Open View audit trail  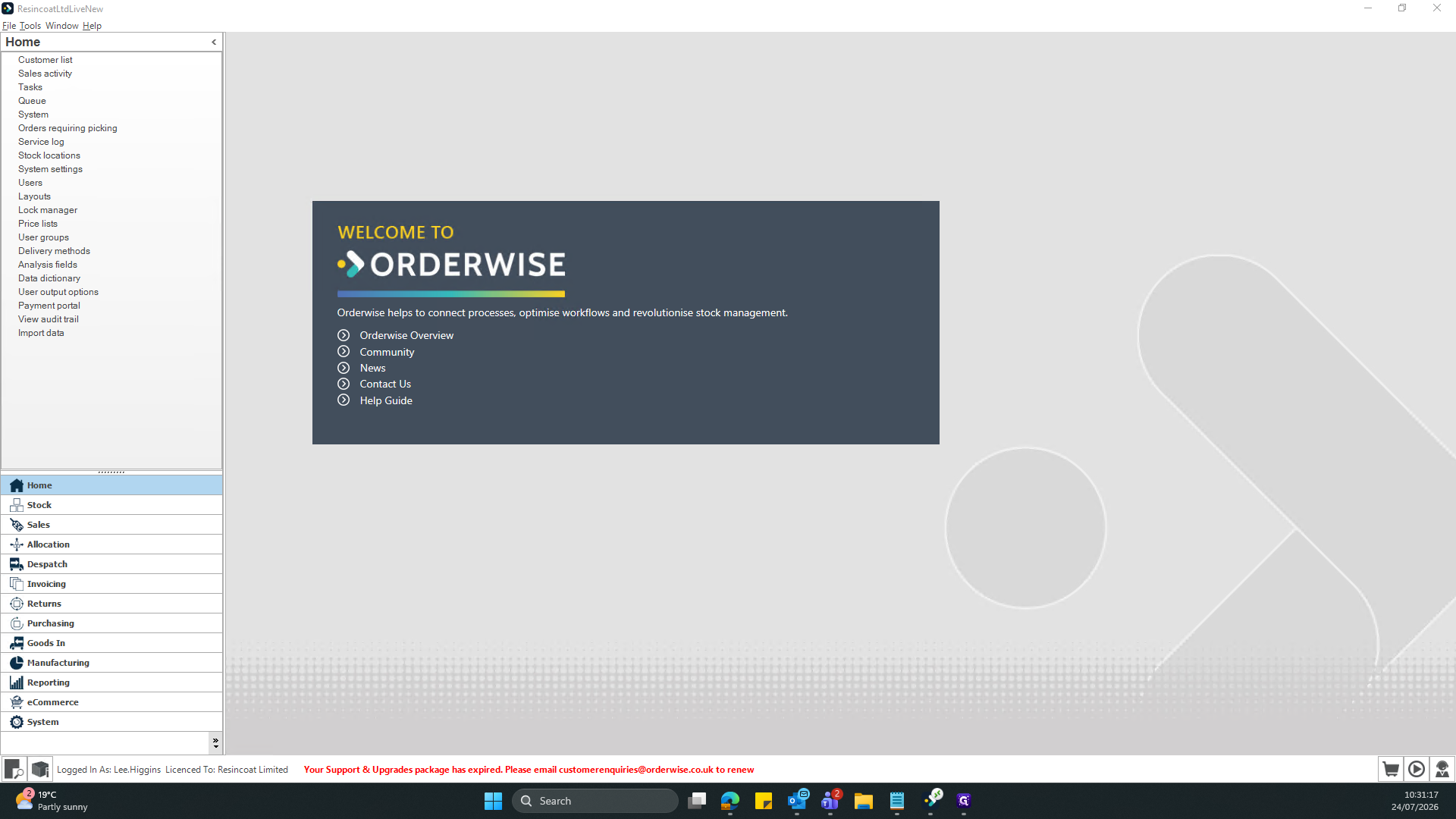[49, 319]
